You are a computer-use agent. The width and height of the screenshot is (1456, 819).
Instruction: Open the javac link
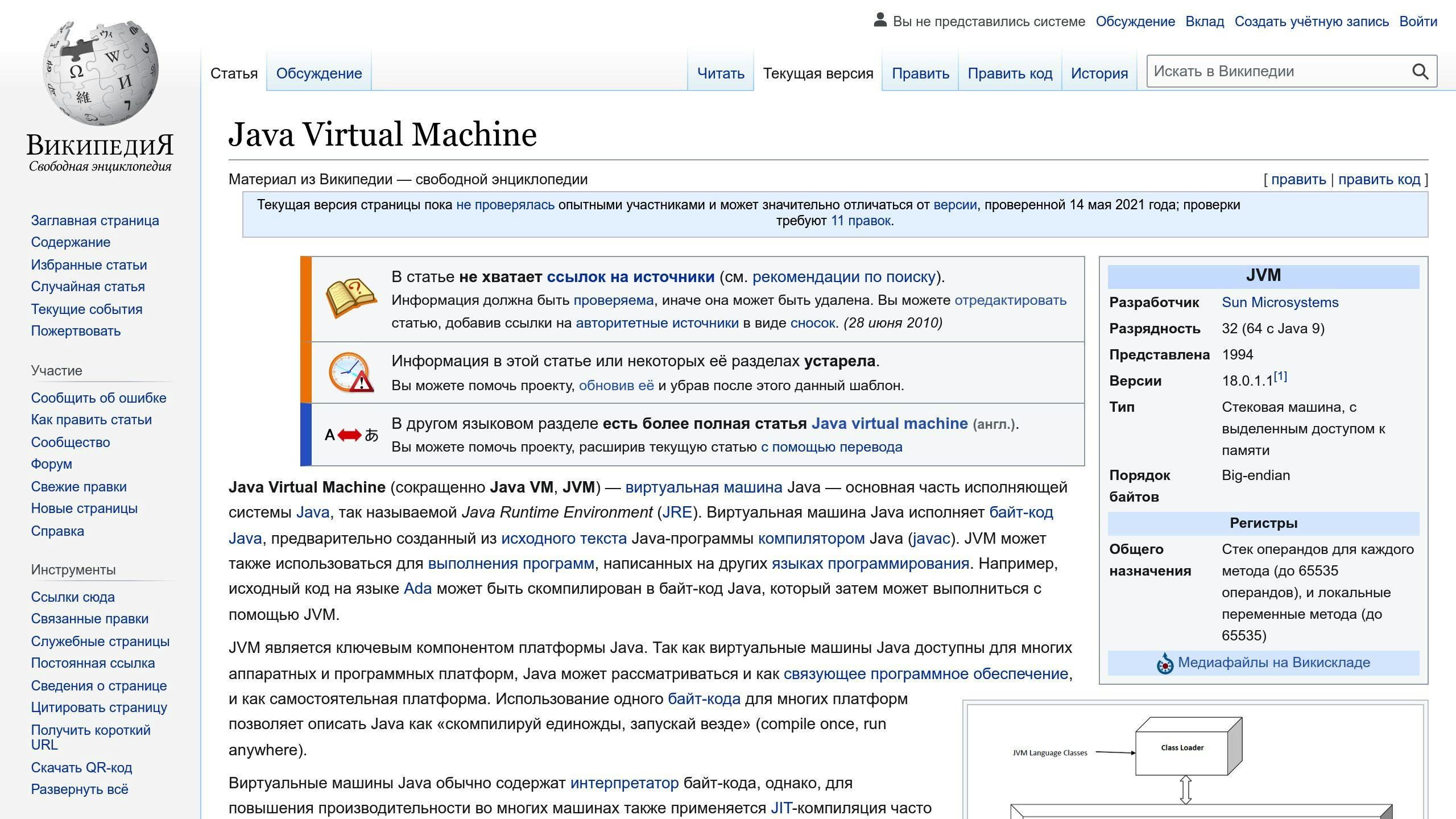click(x=931, y=539)
